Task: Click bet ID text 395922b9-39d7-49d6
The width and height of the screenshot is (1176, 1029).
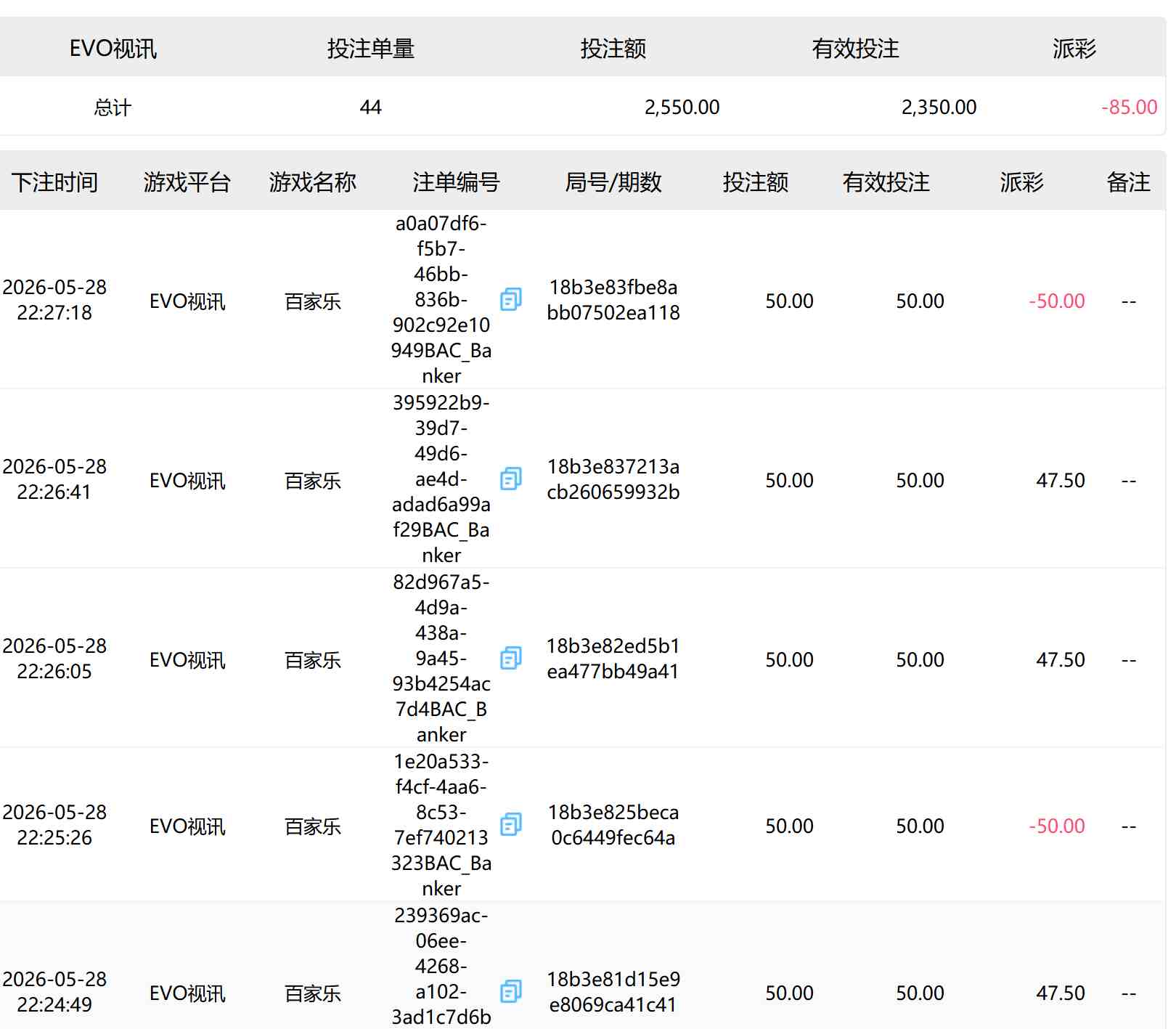Action: tap(441, 479)
